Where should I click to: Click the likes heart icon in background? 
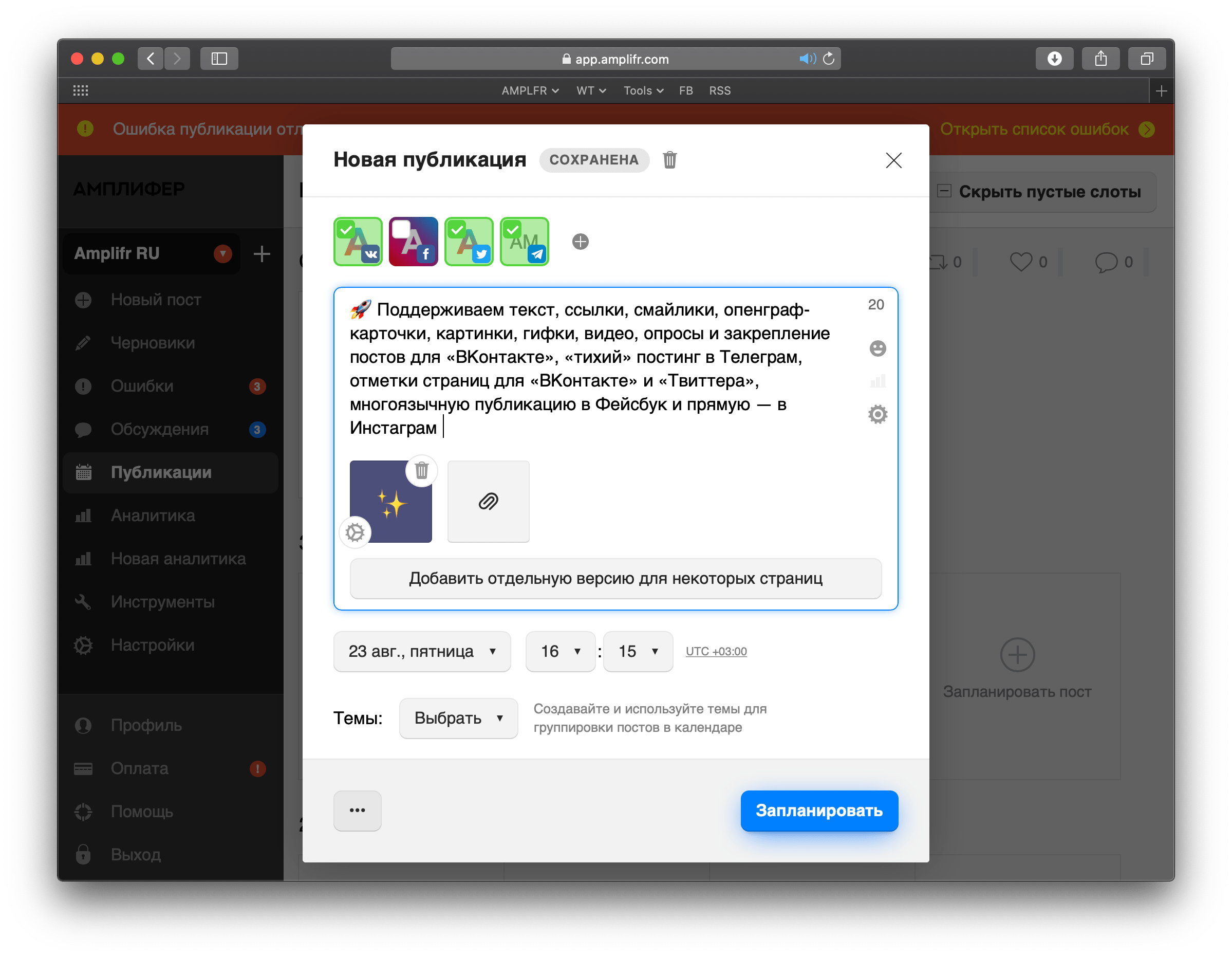[x=1020, y=261]
